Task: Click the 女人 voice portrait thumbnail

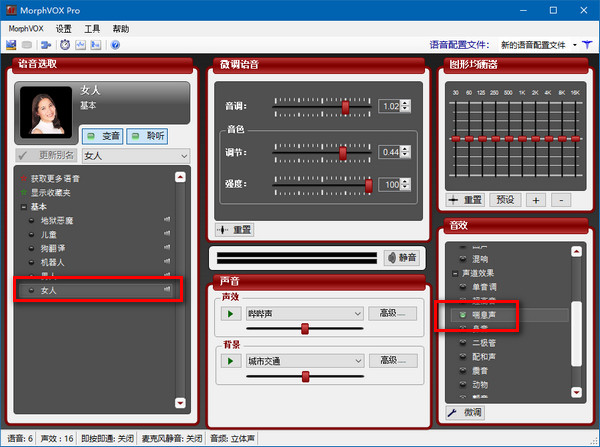Action: (x=46, y=112)
